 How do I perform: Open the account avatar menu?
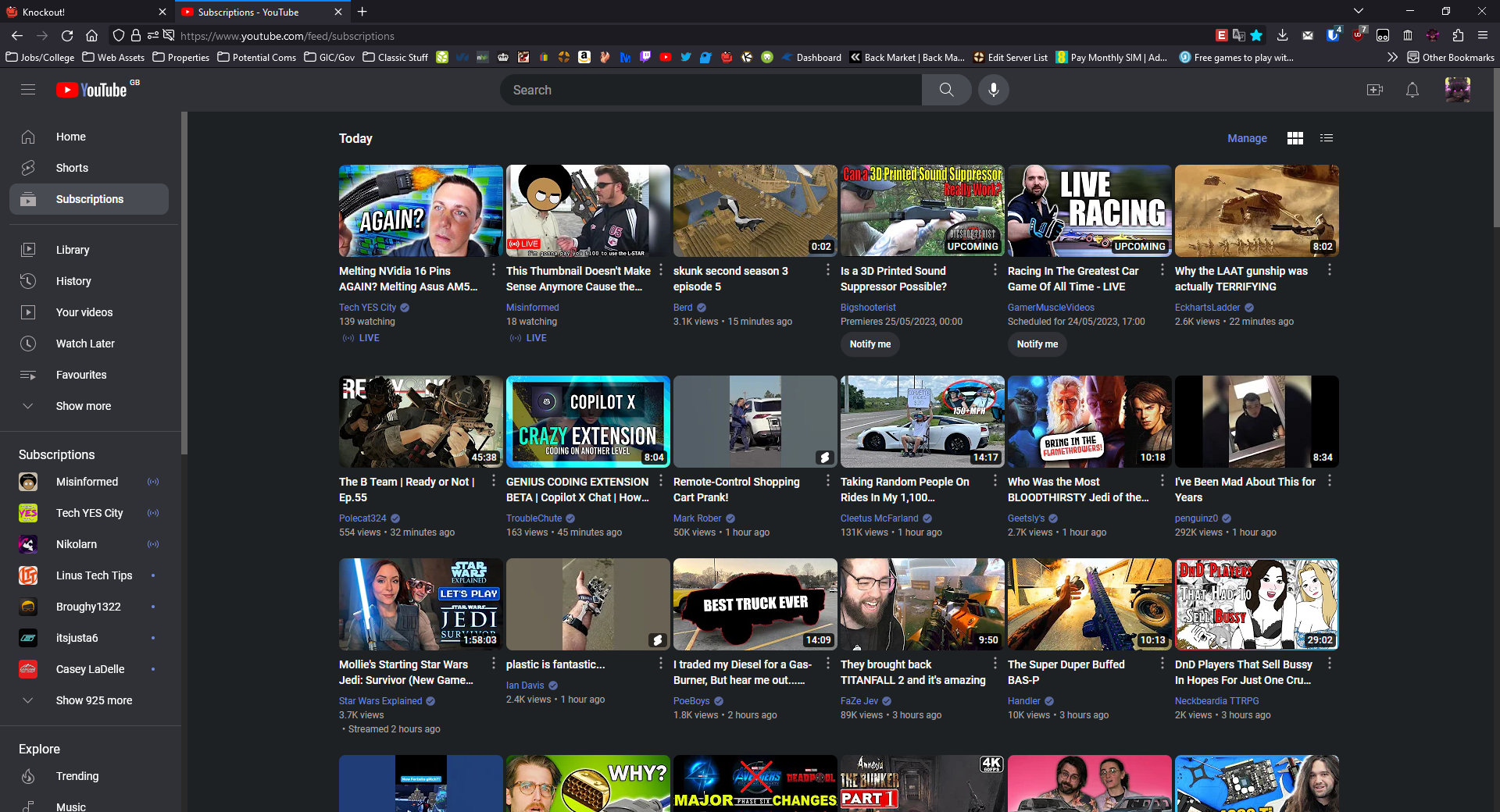point(1458,90)
